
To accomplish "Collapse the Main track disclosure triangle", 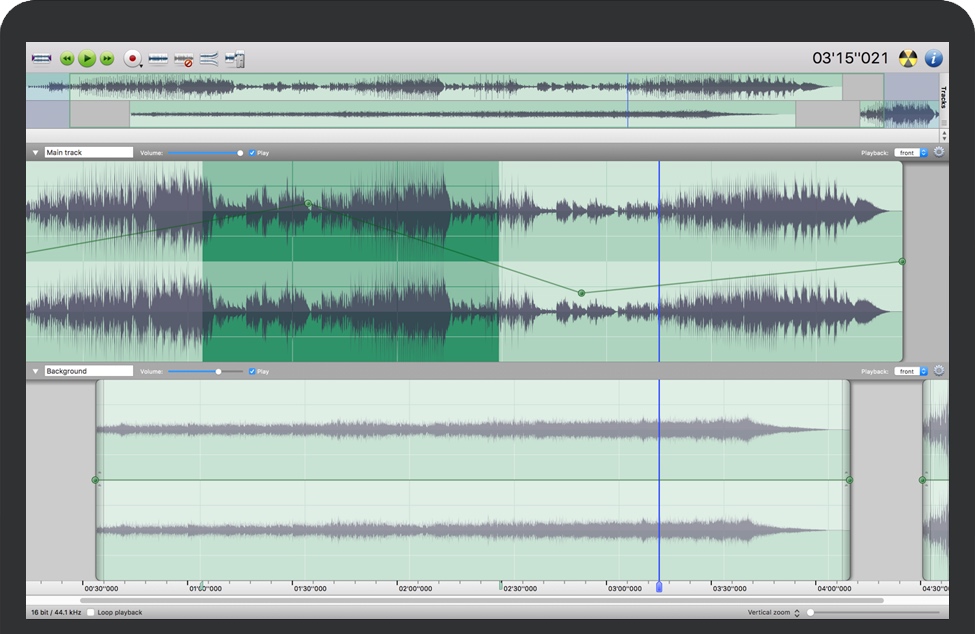I will point(36,153).
